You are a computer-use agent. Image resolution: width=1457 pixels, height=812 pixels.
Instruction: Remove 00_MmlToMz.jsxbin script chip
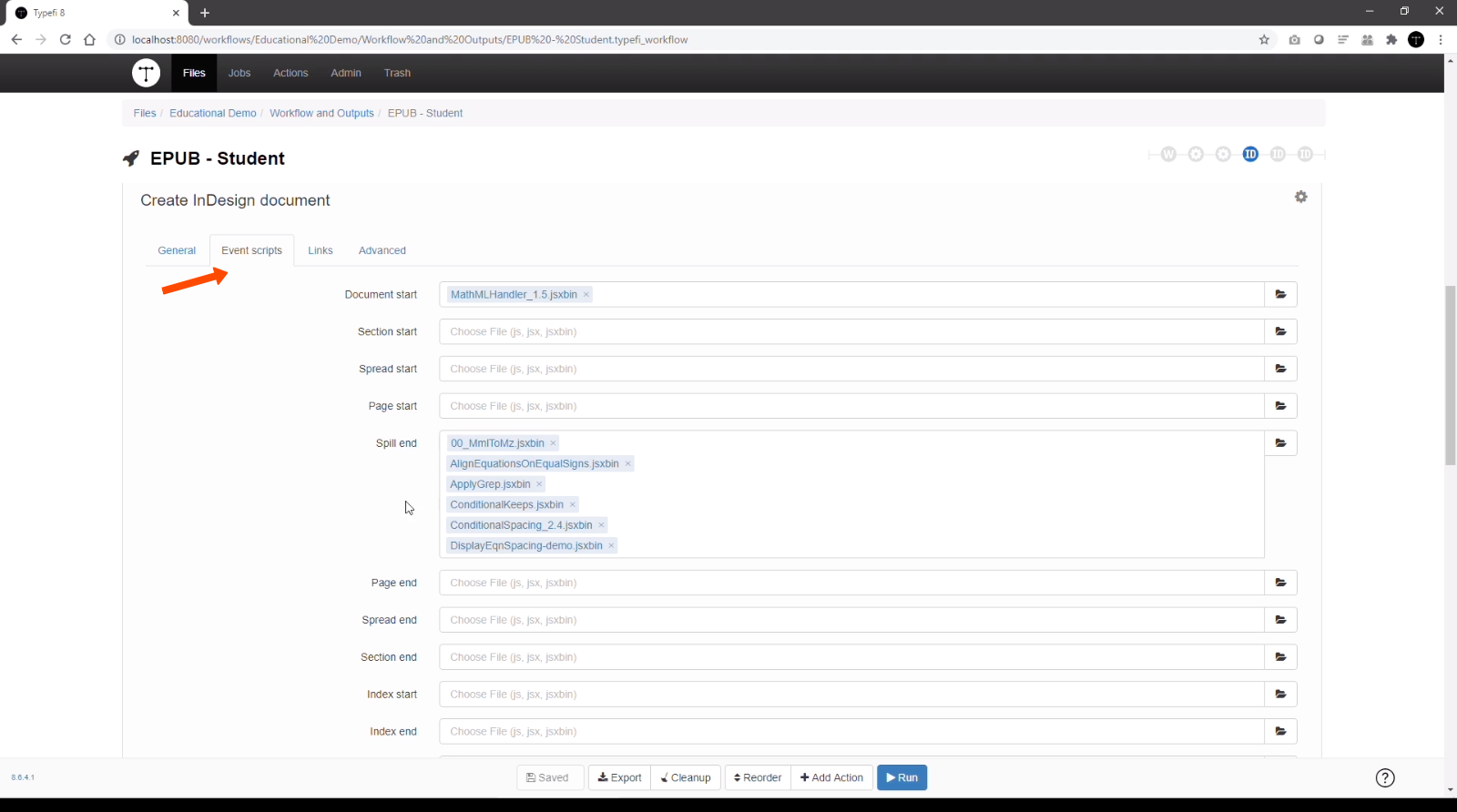[553, 443]
